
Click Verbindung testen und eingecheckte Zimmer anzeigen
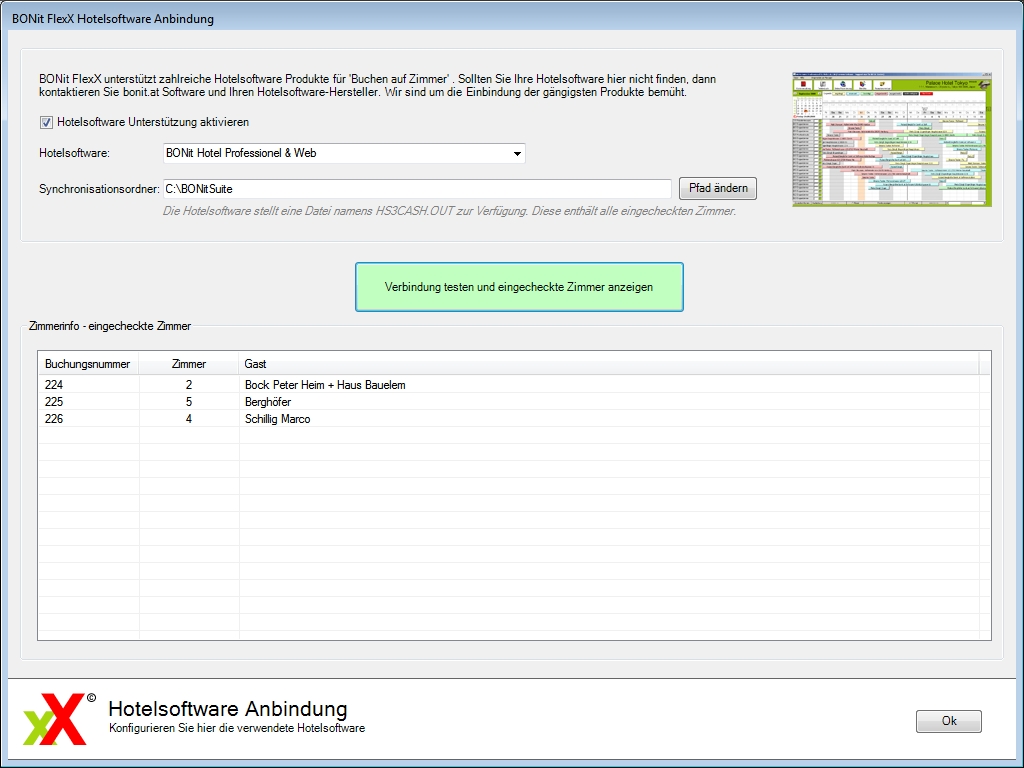519,287
